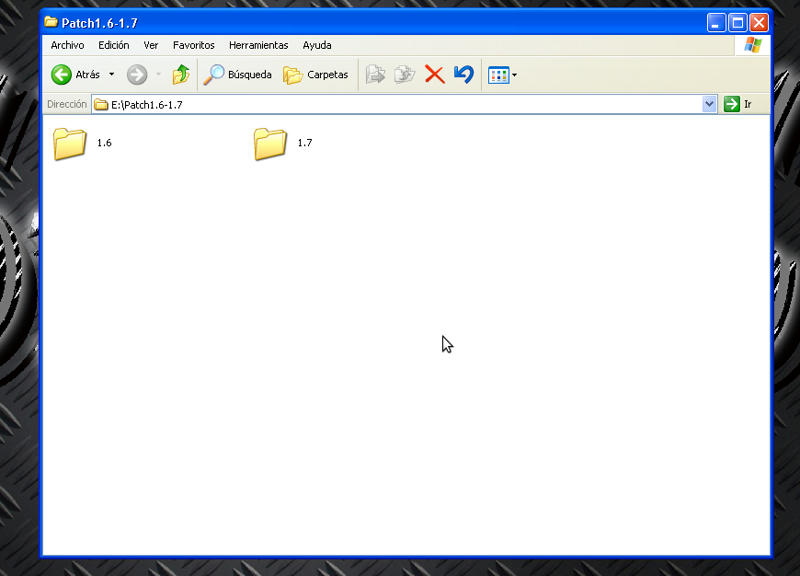Open the Ayuda menu
The height and width of the screenshot is (576, 800).
tap(317, 45)
